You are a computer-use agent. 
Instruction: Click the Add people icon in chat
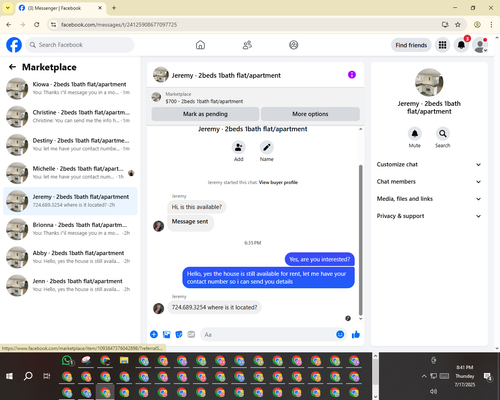[x=238, y=147]
